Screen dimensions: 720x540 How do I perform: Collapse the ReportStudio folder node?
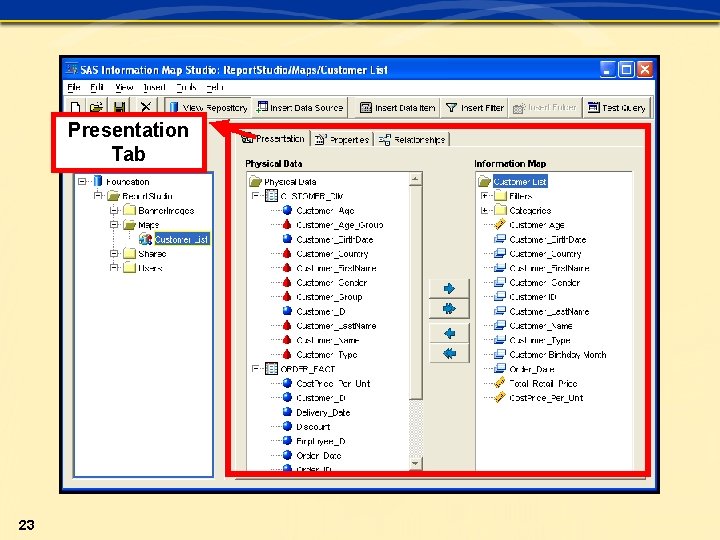pyautogui.click(x=98, y=196)
